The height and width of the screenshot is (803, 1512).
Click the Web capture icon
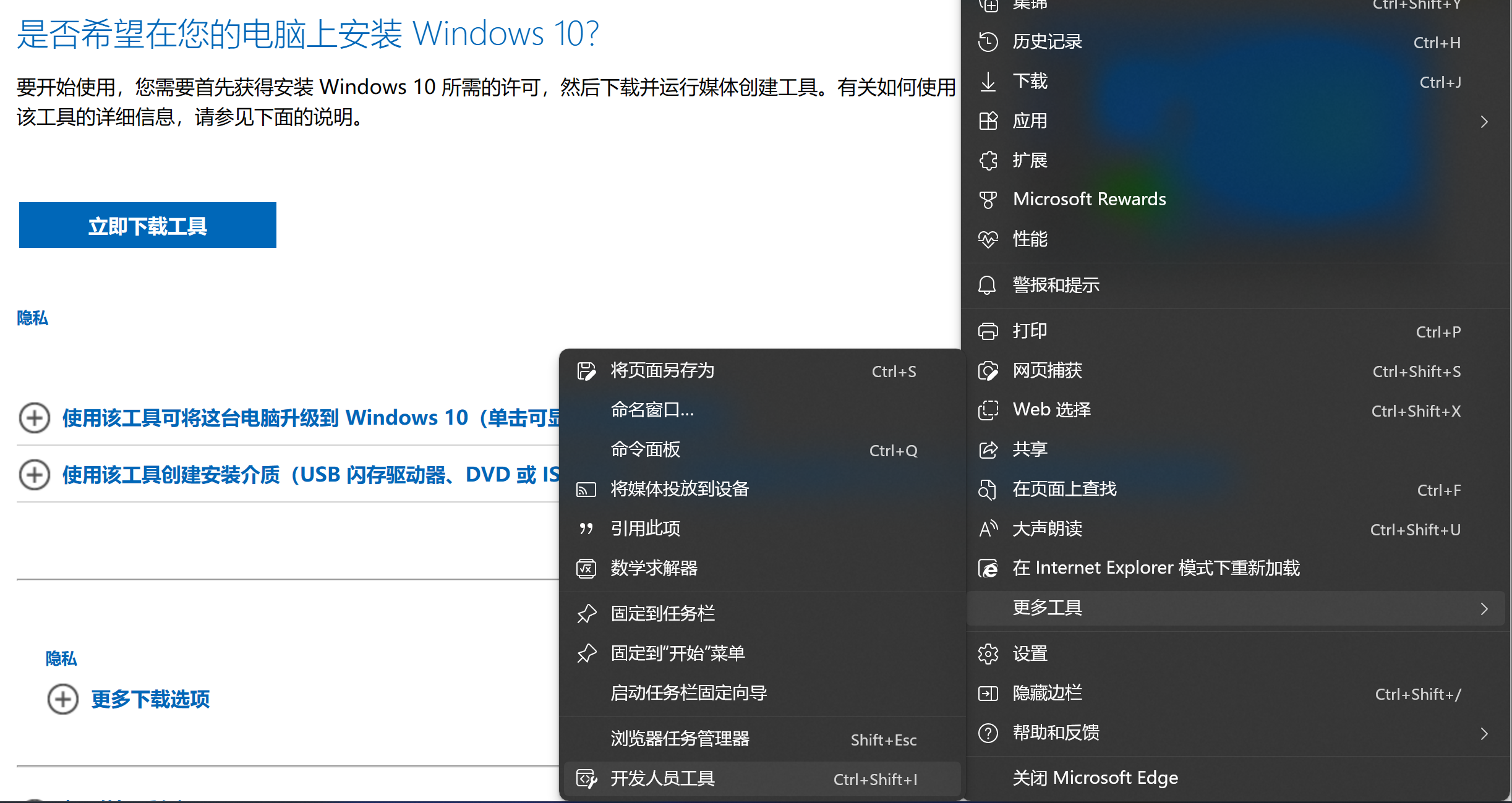(x=988, y=371)
